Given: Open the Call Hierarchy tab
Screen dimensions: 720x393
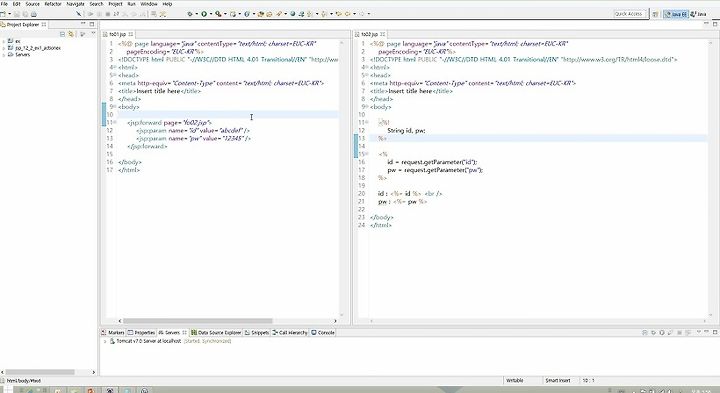Looking at the screenshot, I should point(290,332).
